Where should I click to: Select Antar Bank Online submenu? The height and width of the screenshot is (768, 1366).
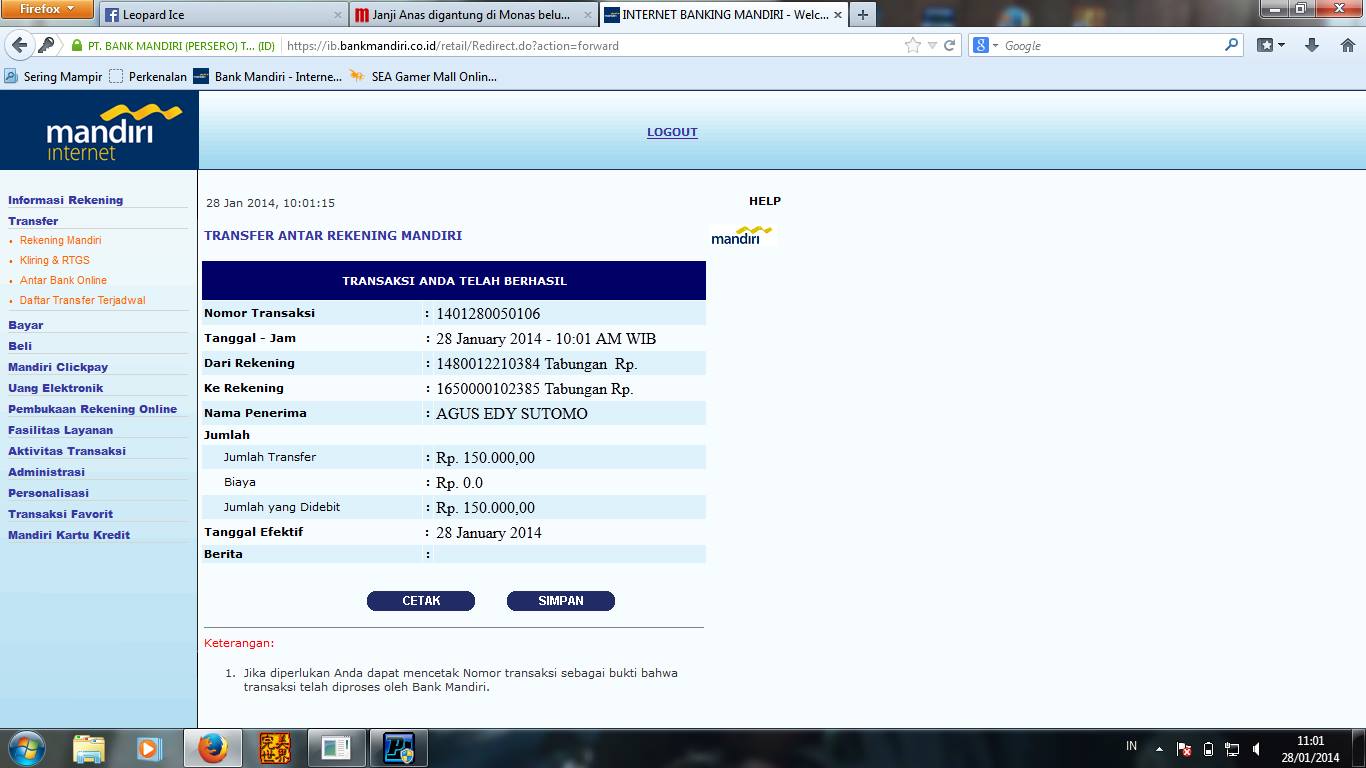(63, 280)
